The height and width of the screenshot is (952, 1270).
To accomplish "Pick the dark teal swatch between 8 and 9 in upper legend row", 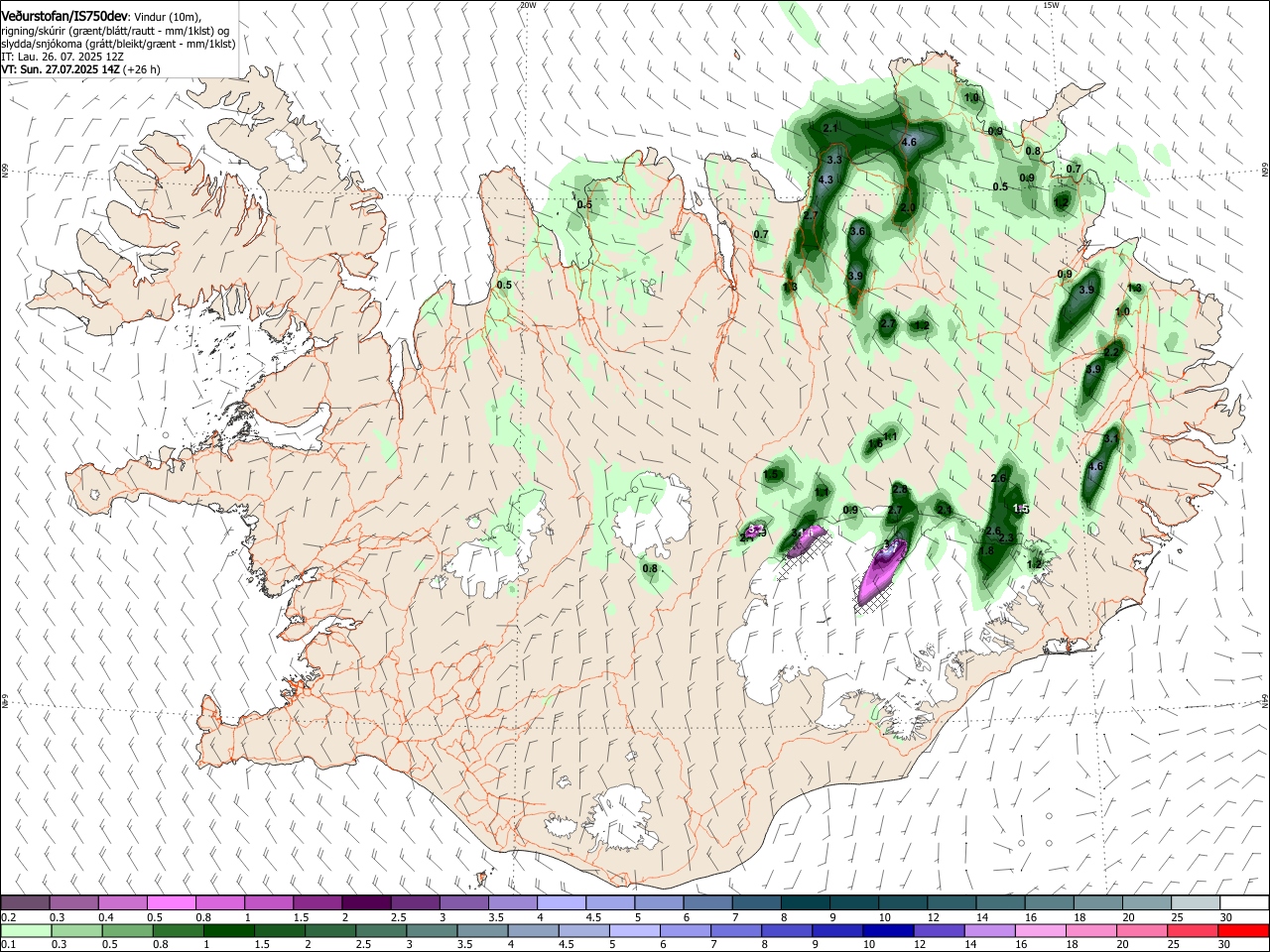I will pyautogui.click(x=805, y=903).
